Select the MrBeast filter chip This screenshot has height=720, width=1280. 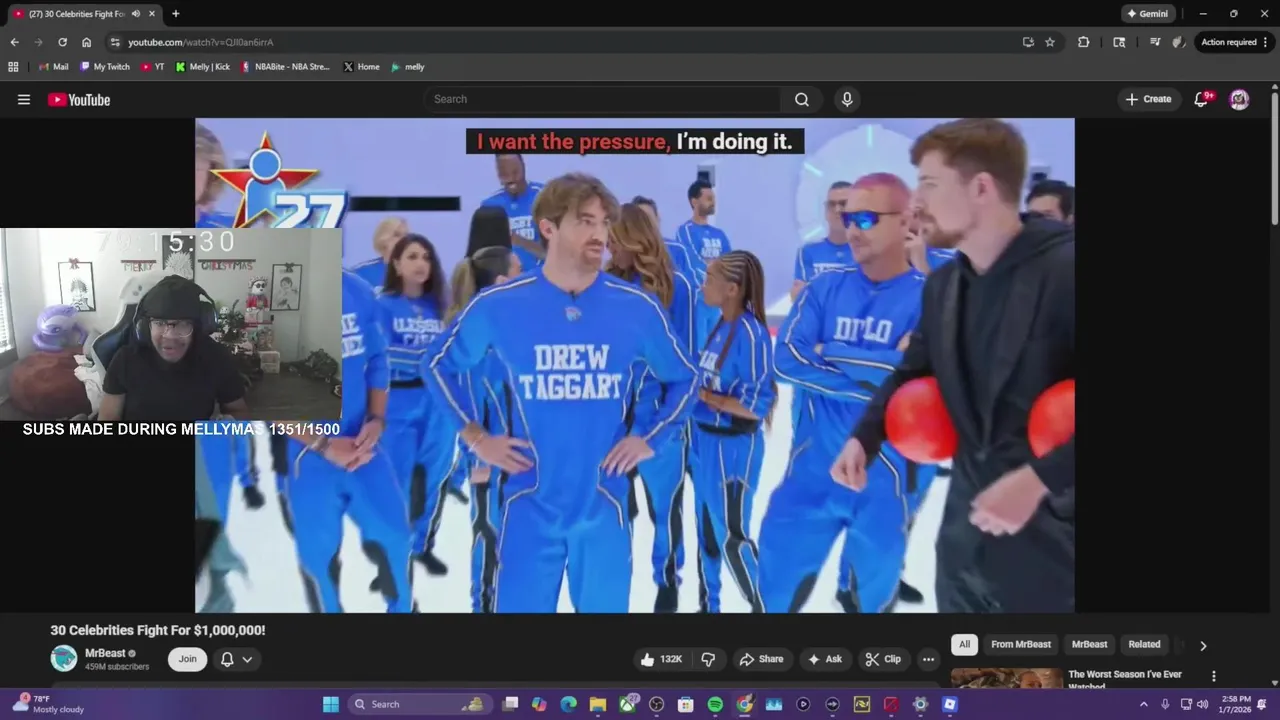coord(1089,645)
